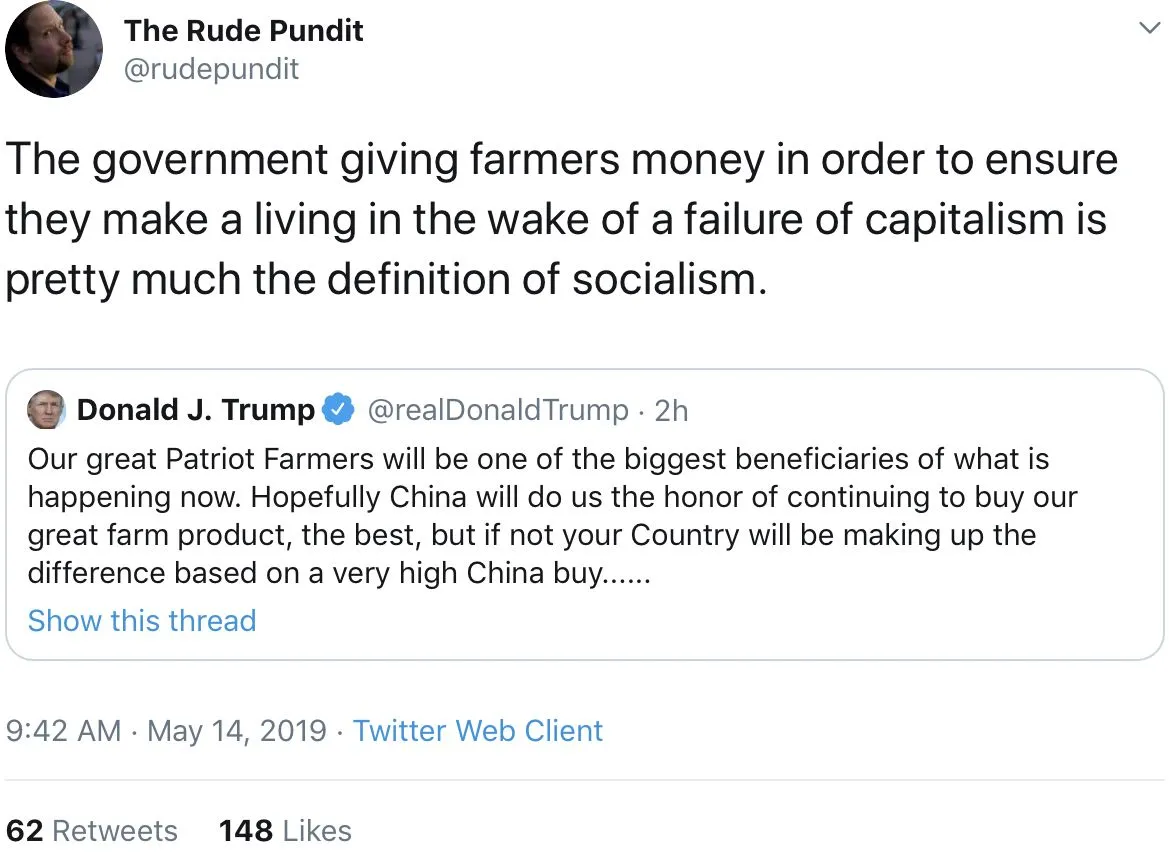The image size is (1169, 857).
Task: Click Donald Trump's small avatar in quoted tweet
Action: 47,410
